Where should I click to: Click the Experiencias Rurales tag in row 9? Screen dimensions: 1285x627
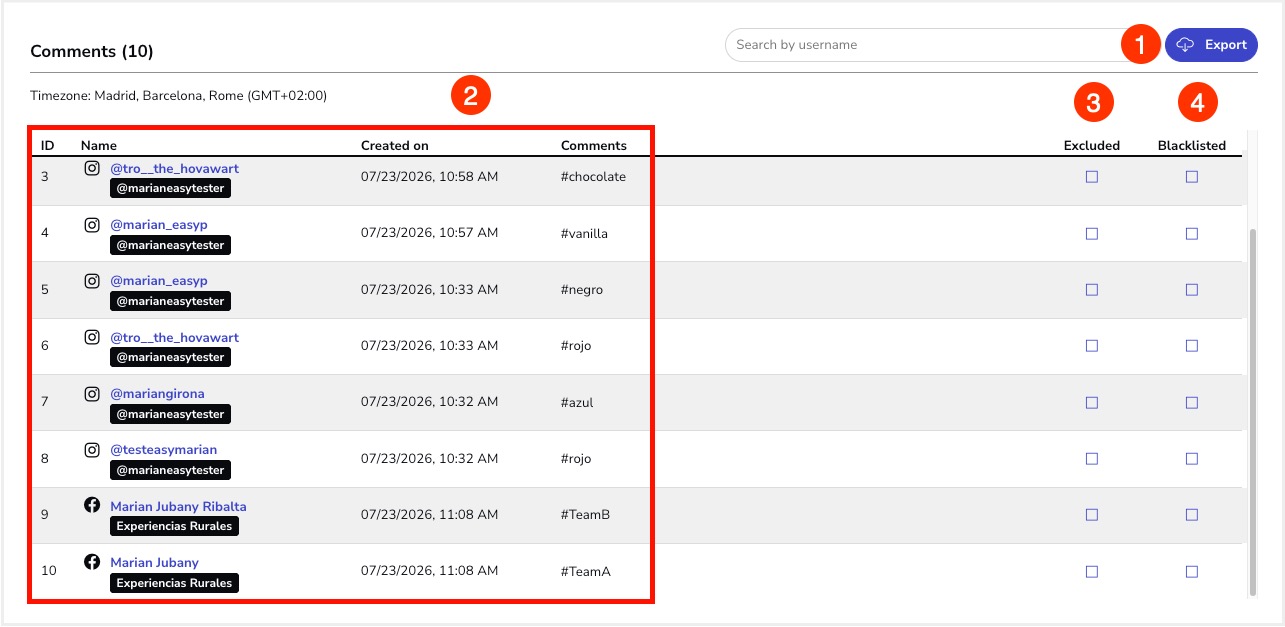174,526
